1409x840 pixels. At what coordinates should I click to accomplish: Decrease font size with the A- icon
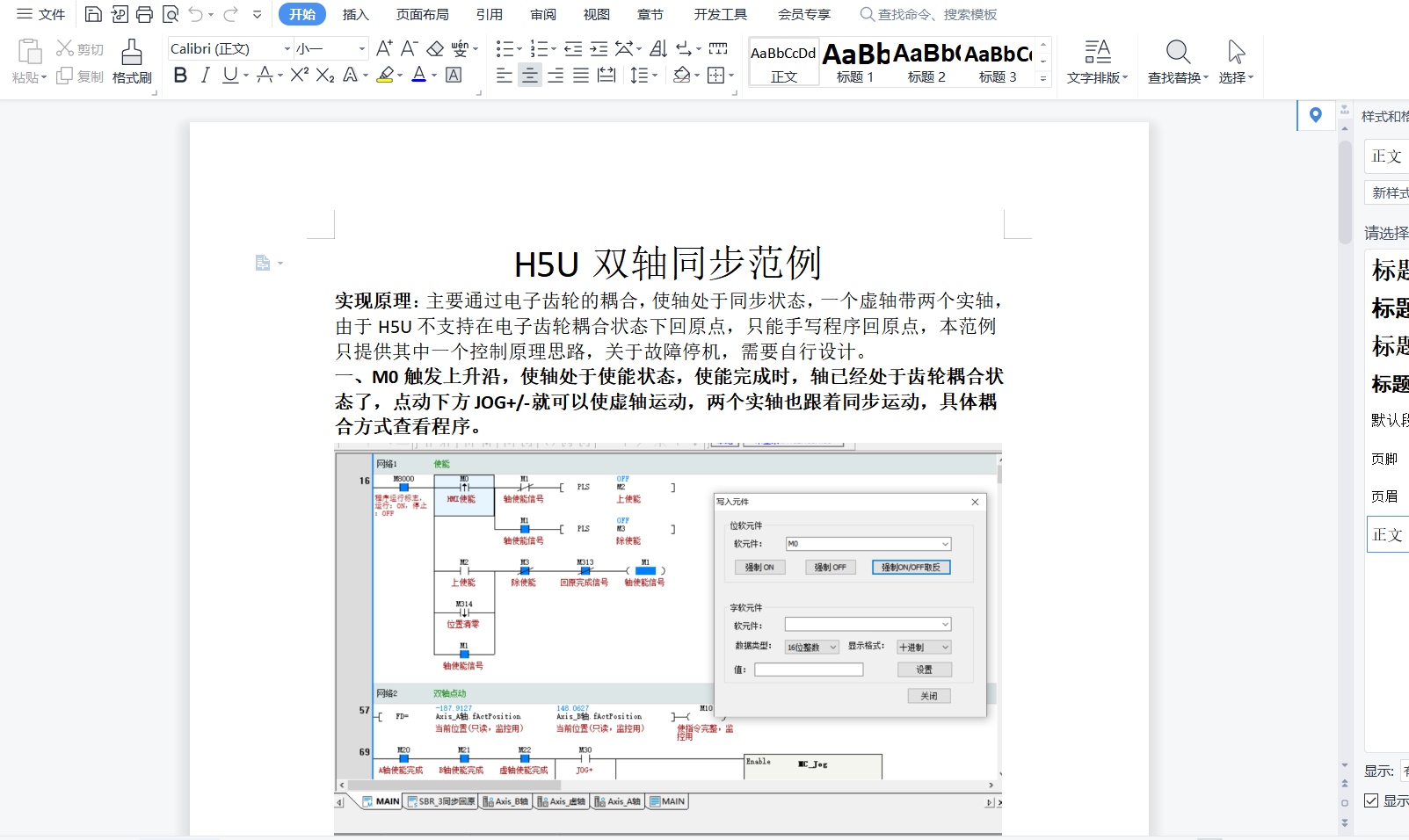pos(409,48)
